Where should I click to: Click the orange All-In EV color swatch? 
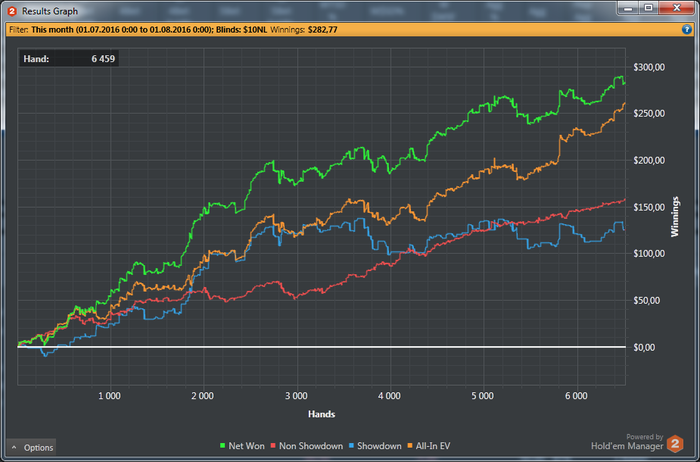pos(410,446)
